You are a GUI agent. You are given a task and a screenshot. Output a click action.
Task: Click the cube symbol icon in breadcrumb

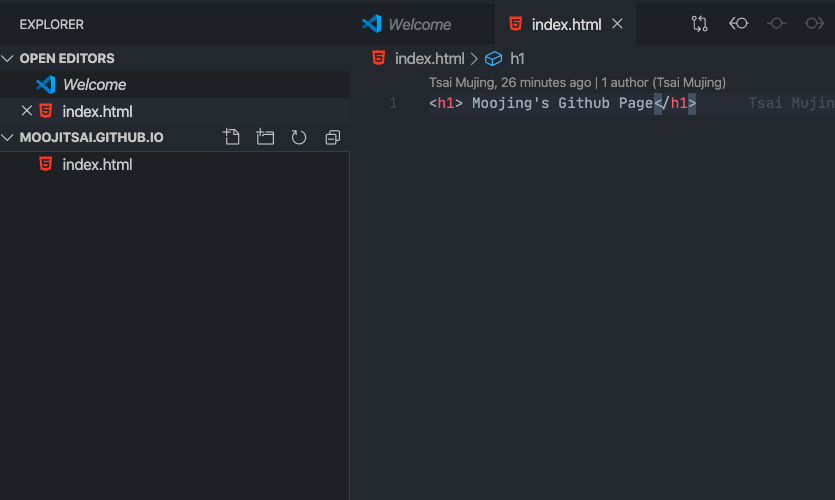point(493,59)
